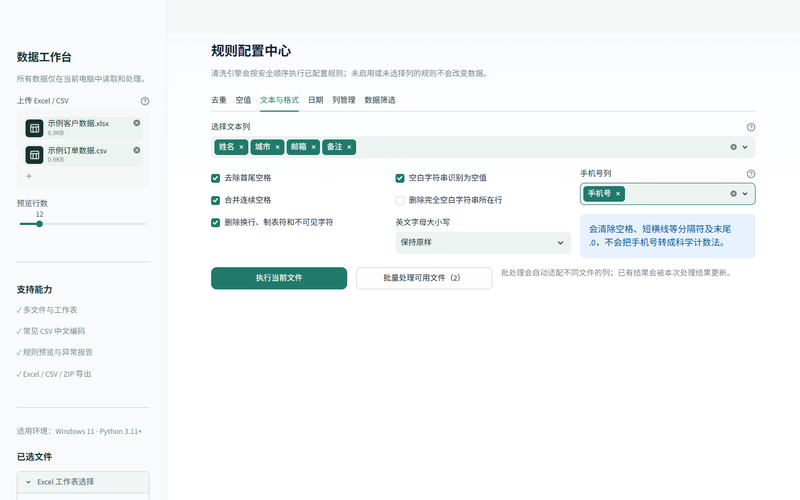The width and height of the screenshot is (800, 500).
Task: Click the 执行当前文件 button
Action: click(x=279, y=278)
